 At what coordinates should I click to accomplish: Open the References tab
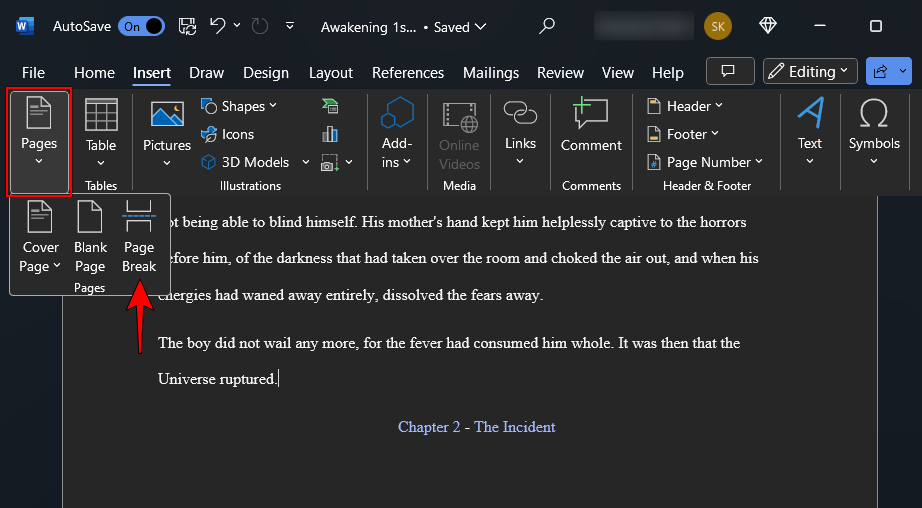click(408, 73)
